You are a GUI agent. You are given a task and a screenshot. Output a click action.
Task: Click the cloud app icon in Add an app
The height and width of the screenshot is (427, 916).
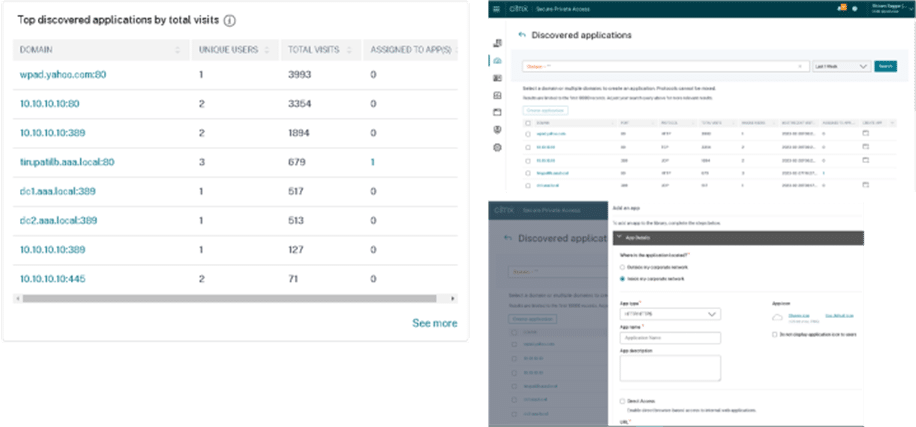777,317
